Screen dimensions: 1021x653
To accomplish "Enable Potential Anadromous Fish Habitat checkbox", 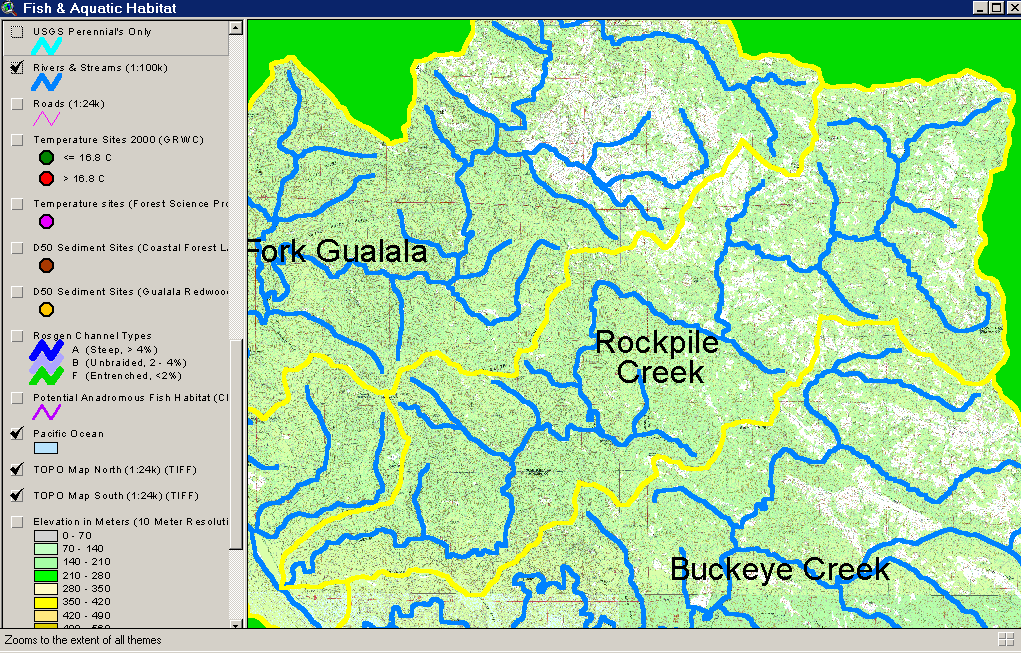I will 18,398.
